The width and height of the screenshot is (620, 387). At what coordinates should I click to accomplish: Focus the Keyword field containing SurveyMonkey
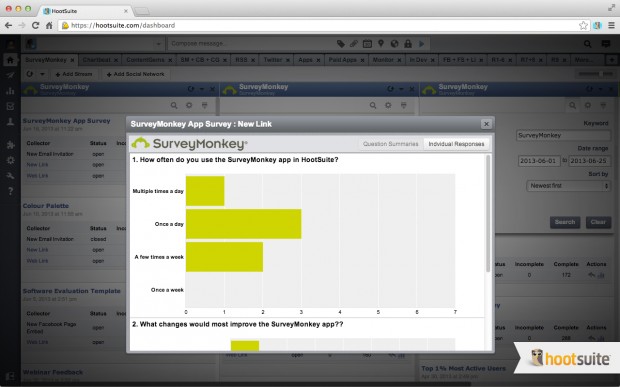pyautogui.click(x=563, y=136)
